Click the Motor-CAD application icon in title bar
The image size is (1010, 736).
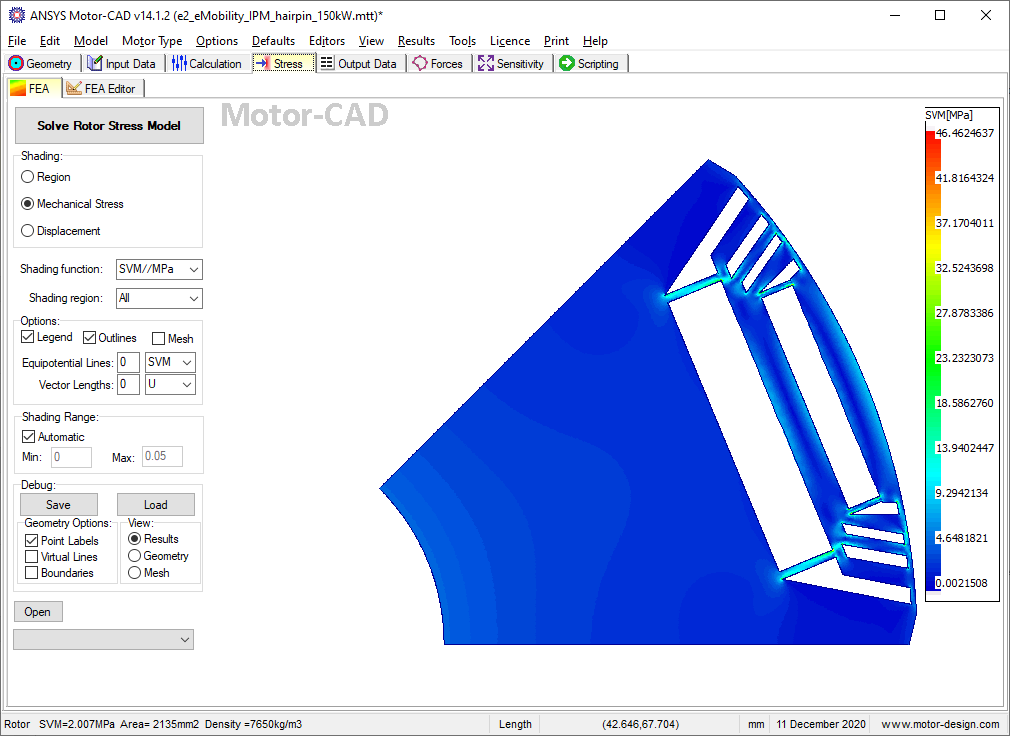17,15
